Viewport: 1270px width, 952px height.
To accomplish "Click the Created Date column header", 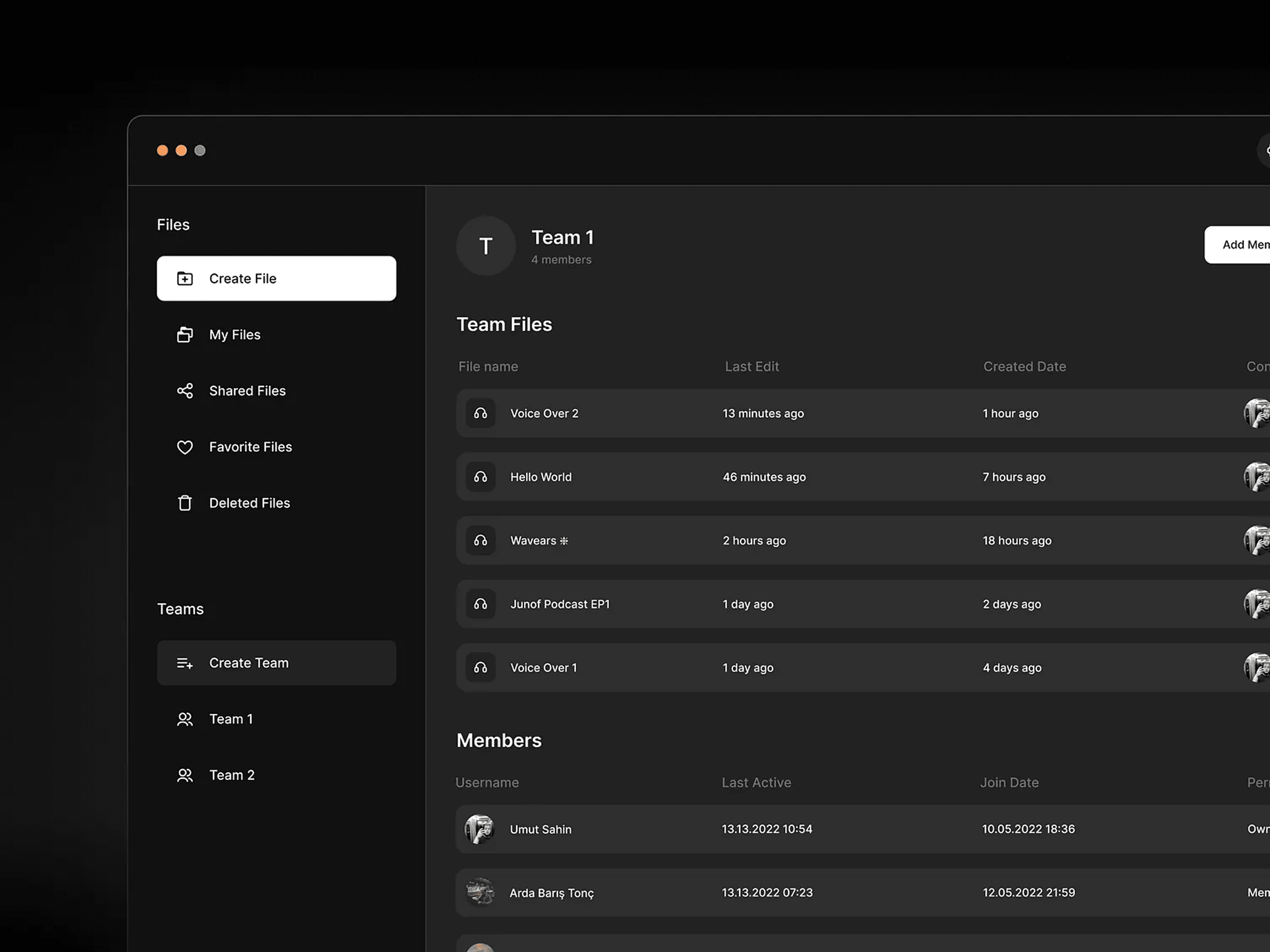I will [1024, 367].
